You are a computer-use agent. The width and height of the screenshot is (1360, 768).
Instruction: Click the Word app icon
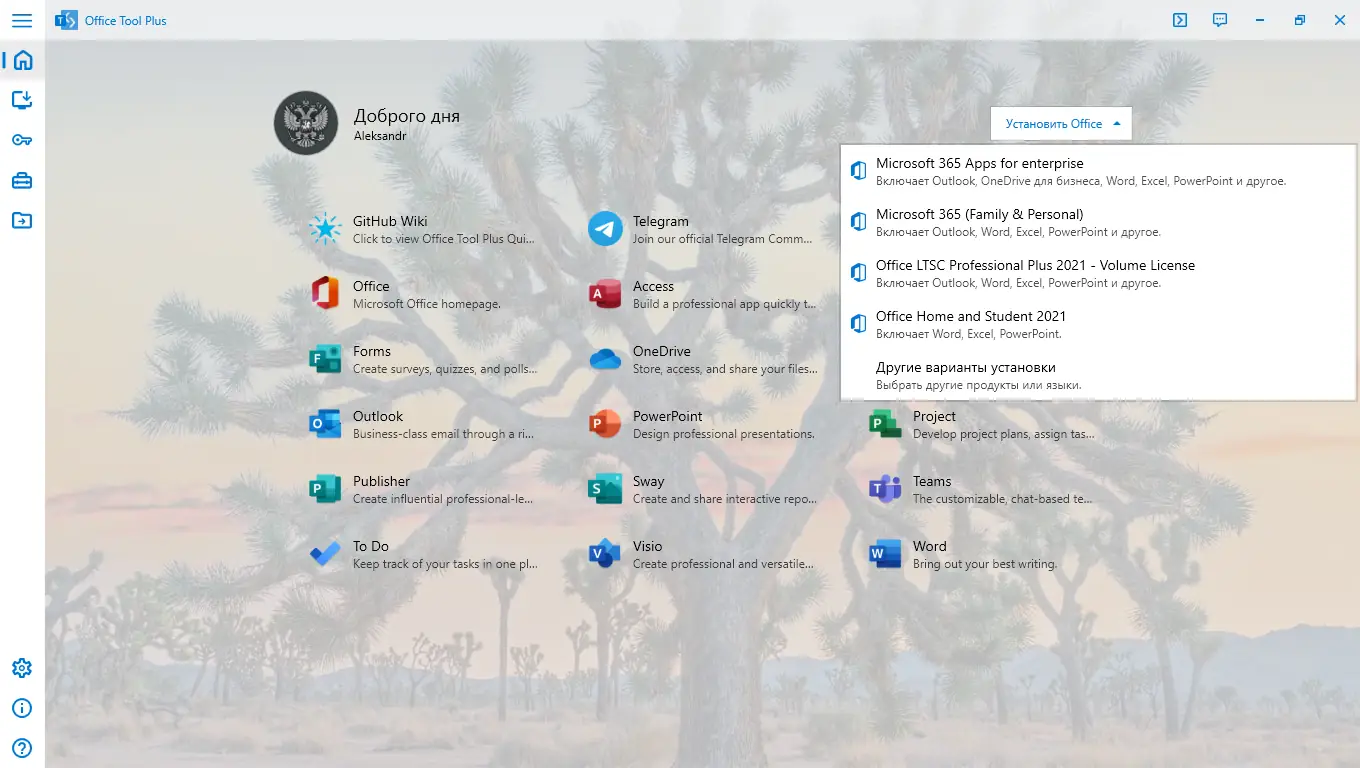tap(885, 554)
